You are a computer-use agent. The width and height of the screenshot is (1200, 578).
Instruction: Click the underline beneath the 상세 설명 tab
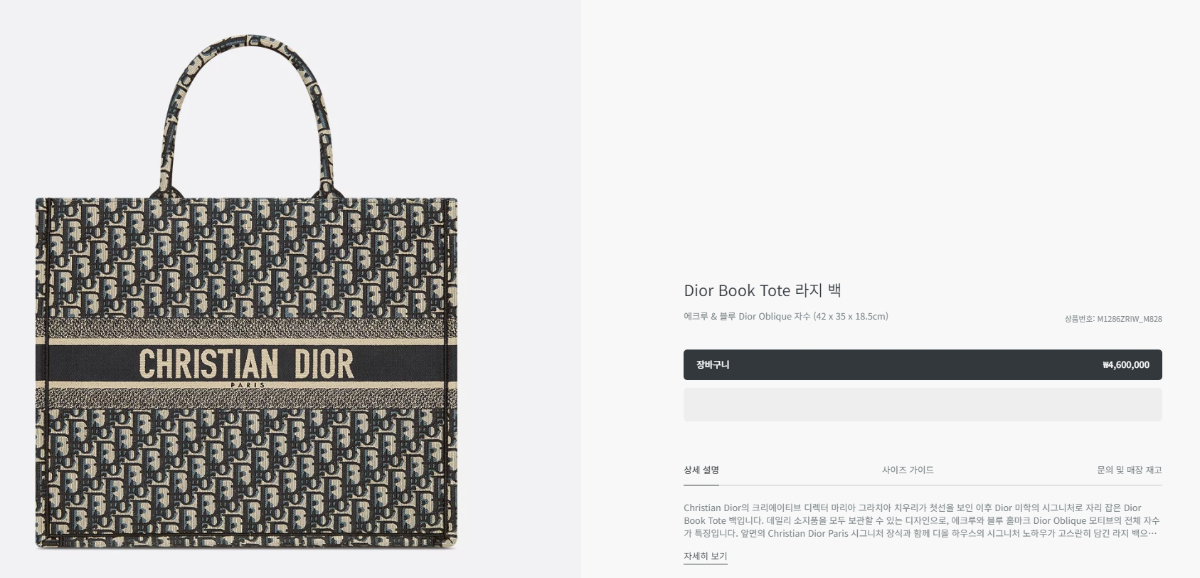point(701,485)
